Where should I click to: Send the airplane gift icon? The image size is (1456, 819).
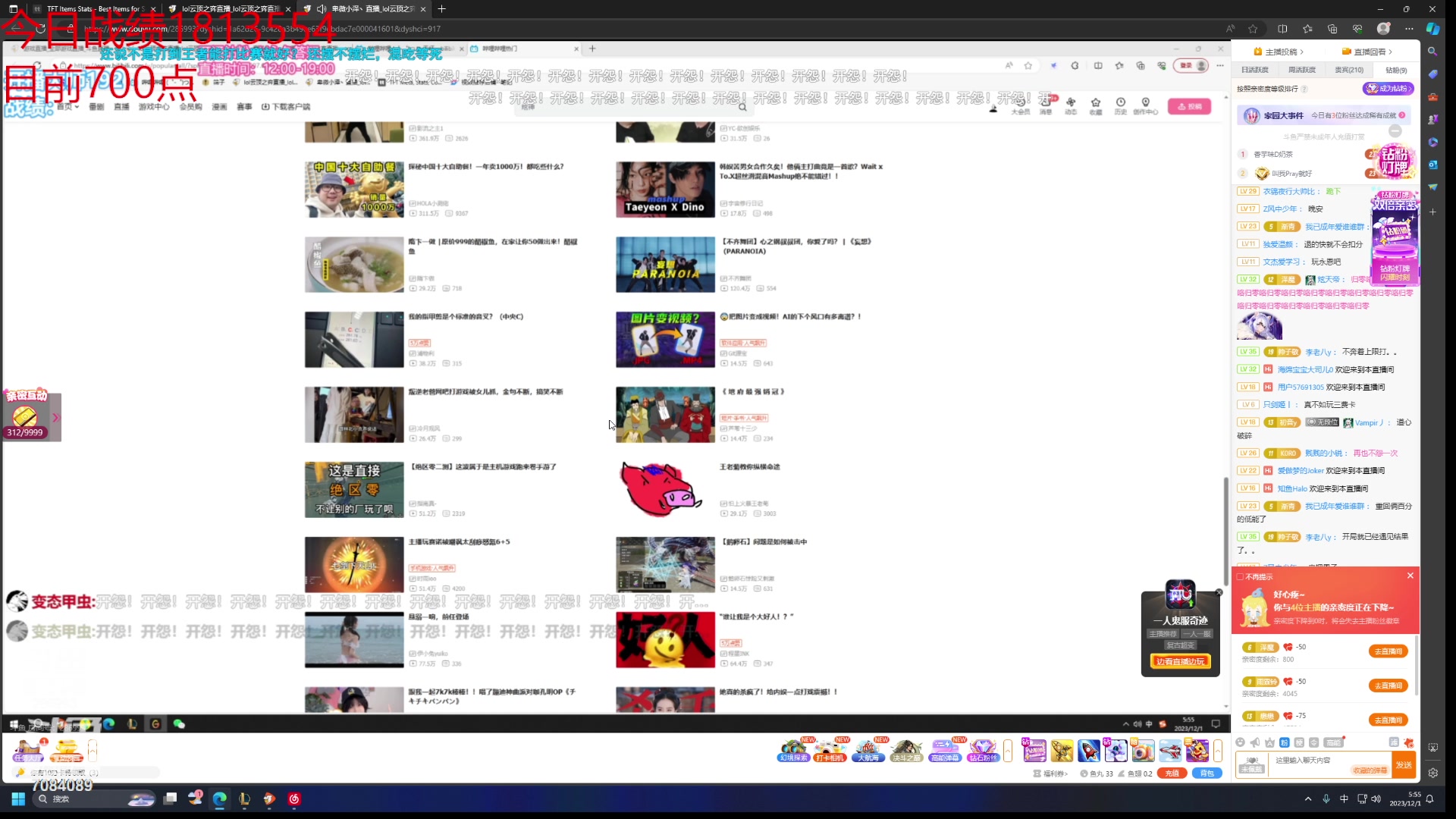[1170, 750]
